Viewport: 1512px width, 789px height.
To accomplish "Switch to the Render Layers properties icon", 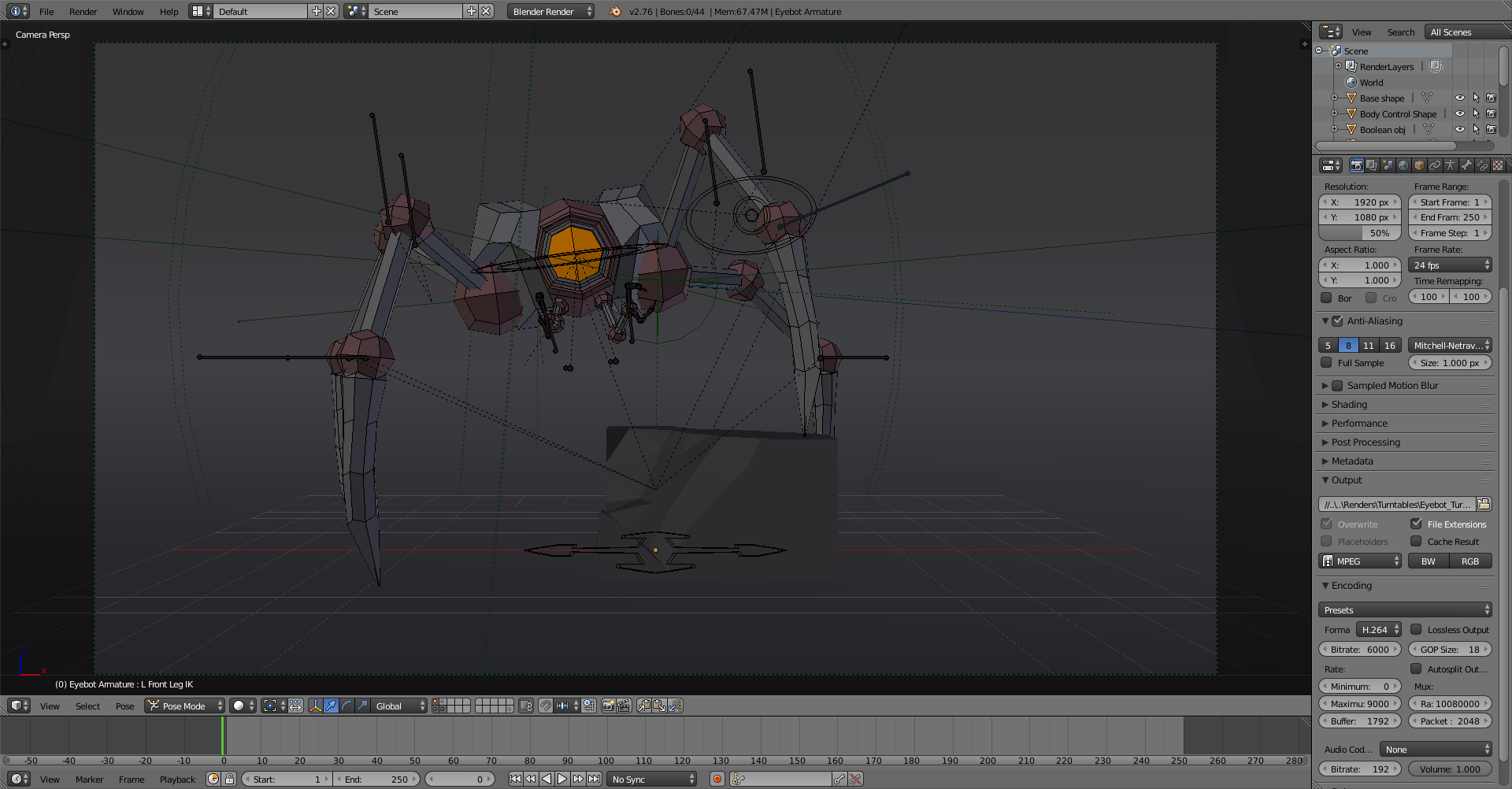I will click(x=1372, y=165).
